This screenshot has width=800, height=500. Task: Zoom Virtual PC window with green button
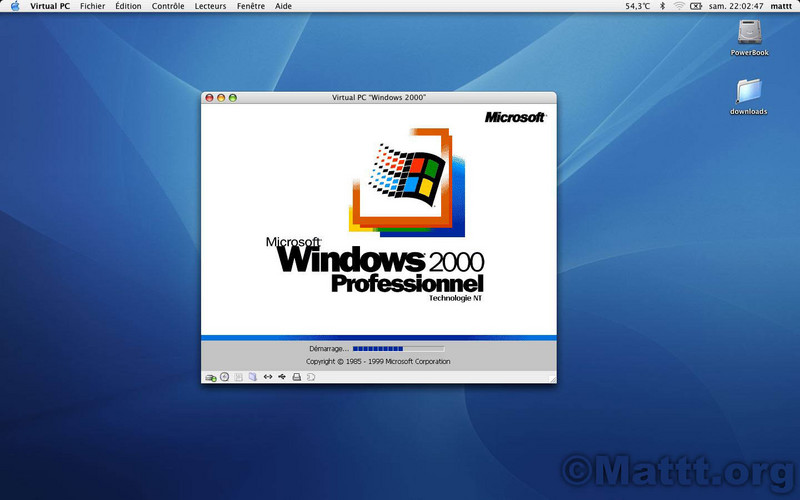coord(233,97)
